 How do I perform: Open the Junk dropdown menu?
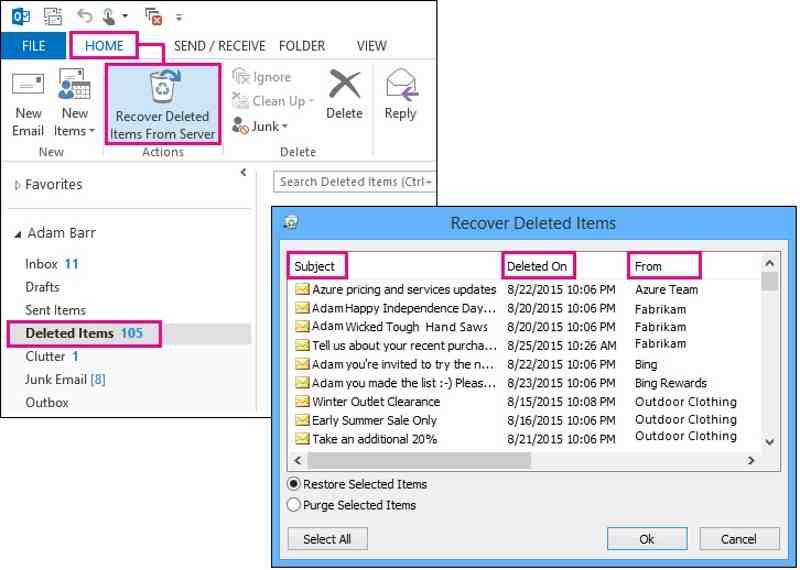tap(260, 126)
